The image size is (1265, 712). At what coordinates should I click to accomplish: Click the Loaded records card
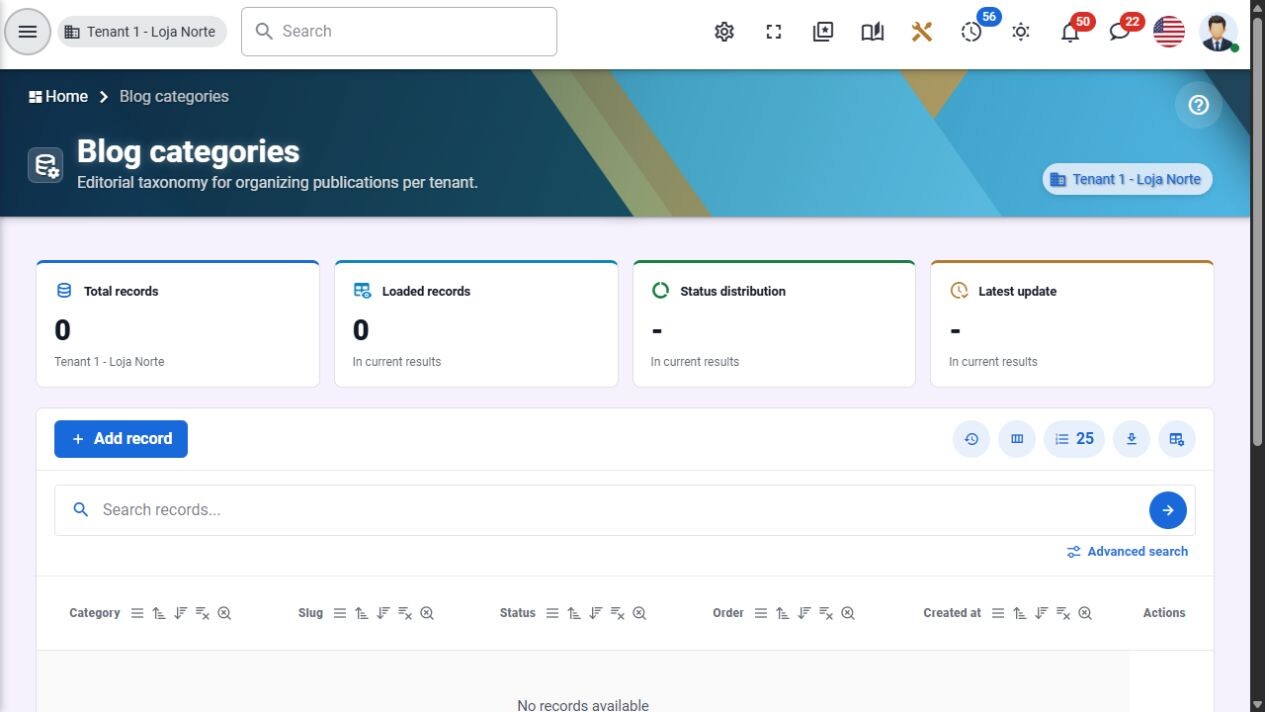click(476, 324)
